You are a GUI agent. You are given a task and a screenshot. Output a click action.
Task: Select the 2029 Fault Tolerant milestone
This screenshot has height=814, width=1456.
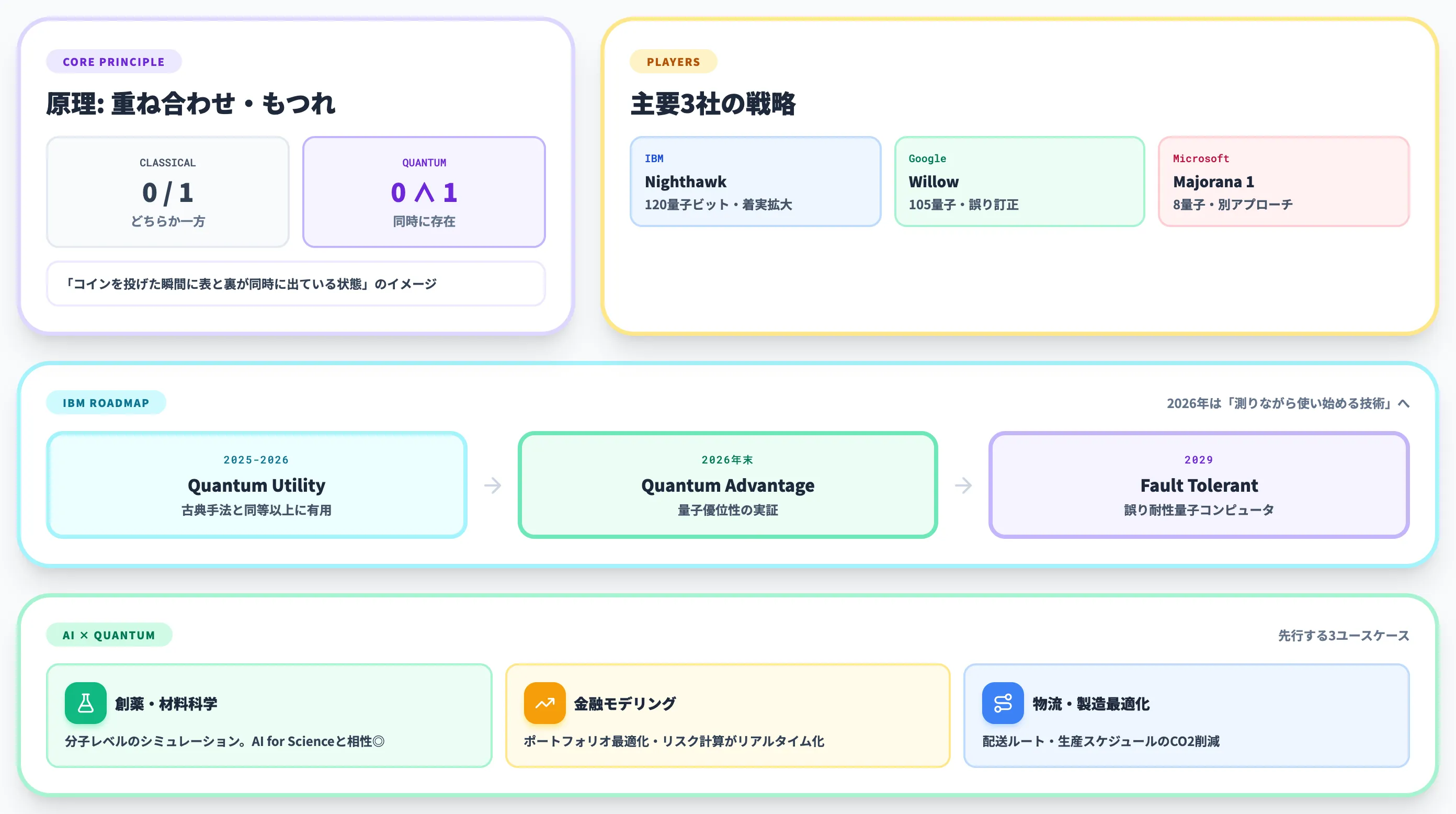click(1199, 485)
